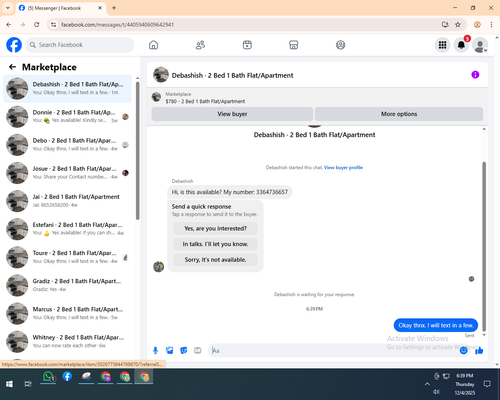Send quick reply 'Sorry, it's not available.'

pos(215,260)
